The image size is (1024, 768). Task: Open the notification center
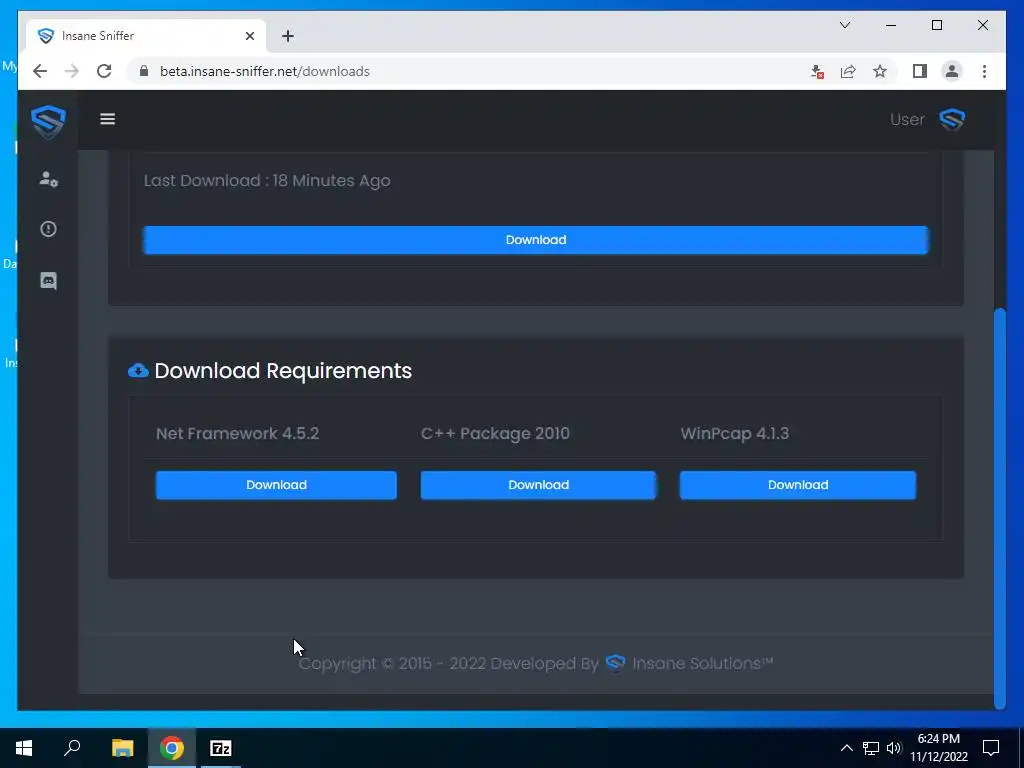[x=991, y=748]
